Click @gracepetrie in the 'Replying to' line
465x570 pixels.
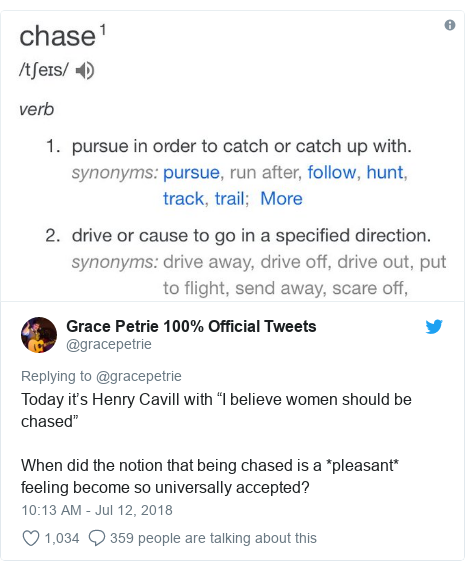pyautogui.click(x=139, y=376)
